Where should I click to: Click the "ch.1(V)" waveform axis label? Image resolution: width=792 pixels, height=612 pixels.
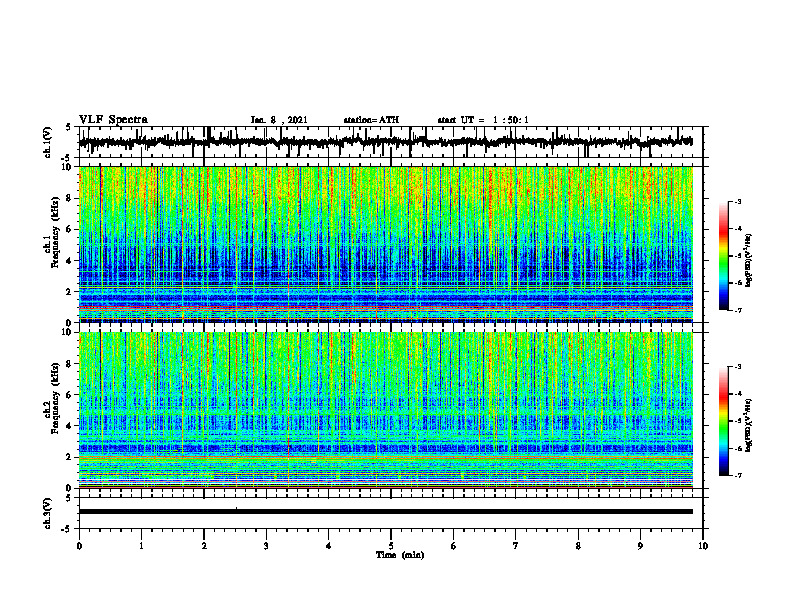[48, 142]
